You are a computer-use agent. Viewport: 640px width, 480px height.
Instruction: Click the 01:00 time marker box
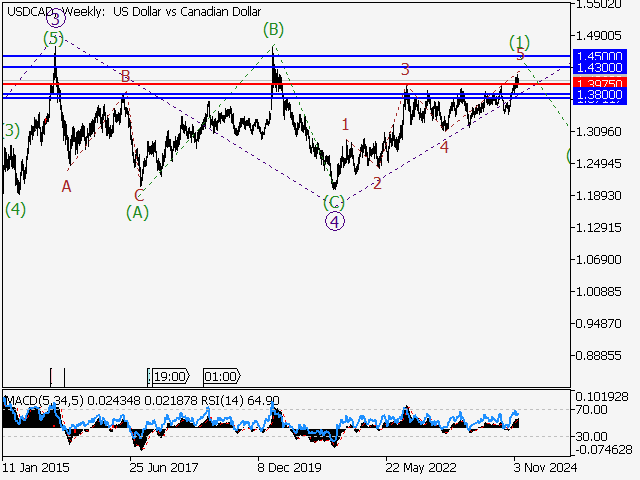(x=220, y=376)
